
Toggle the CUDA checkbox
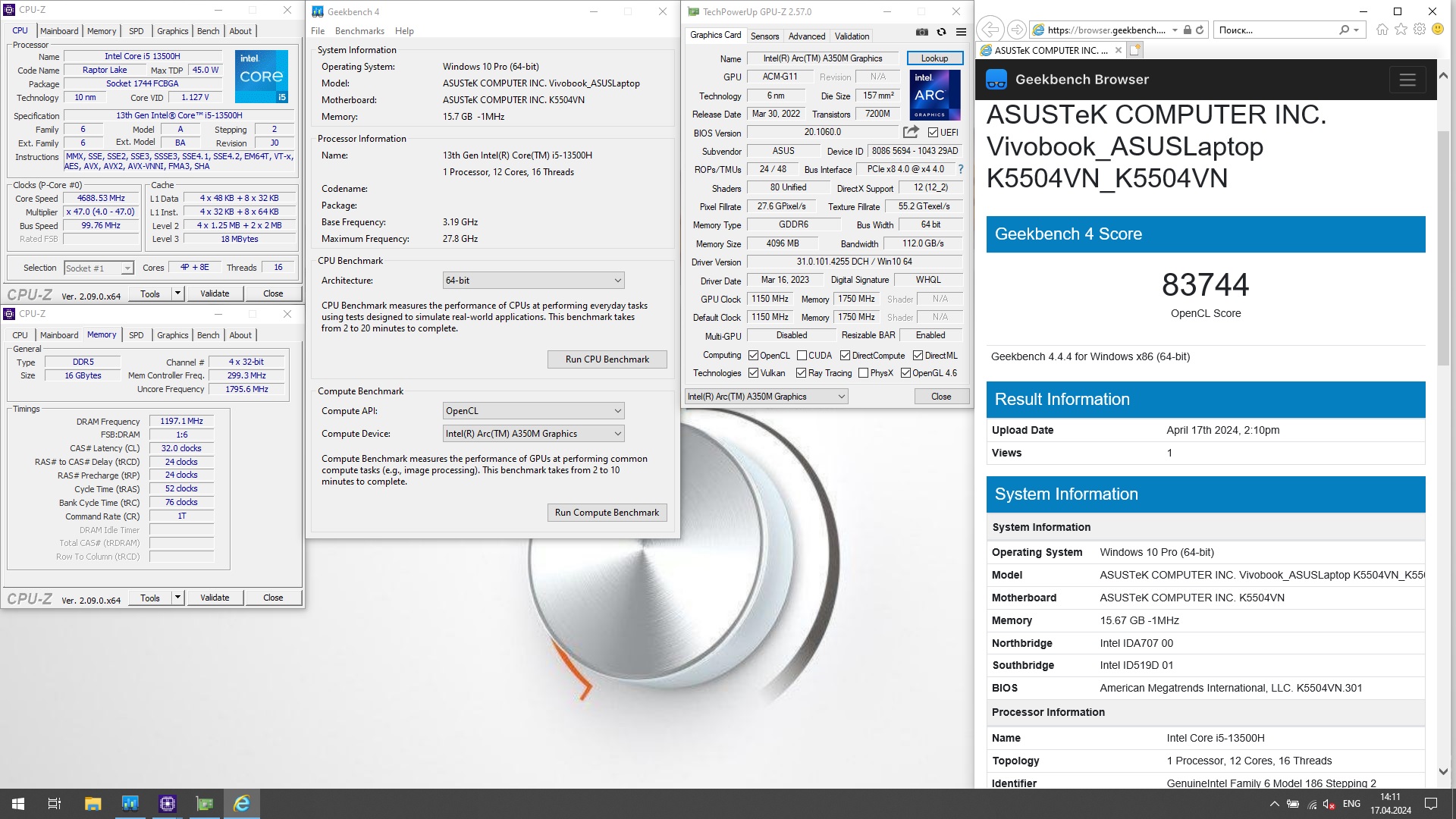pos(802,355)
